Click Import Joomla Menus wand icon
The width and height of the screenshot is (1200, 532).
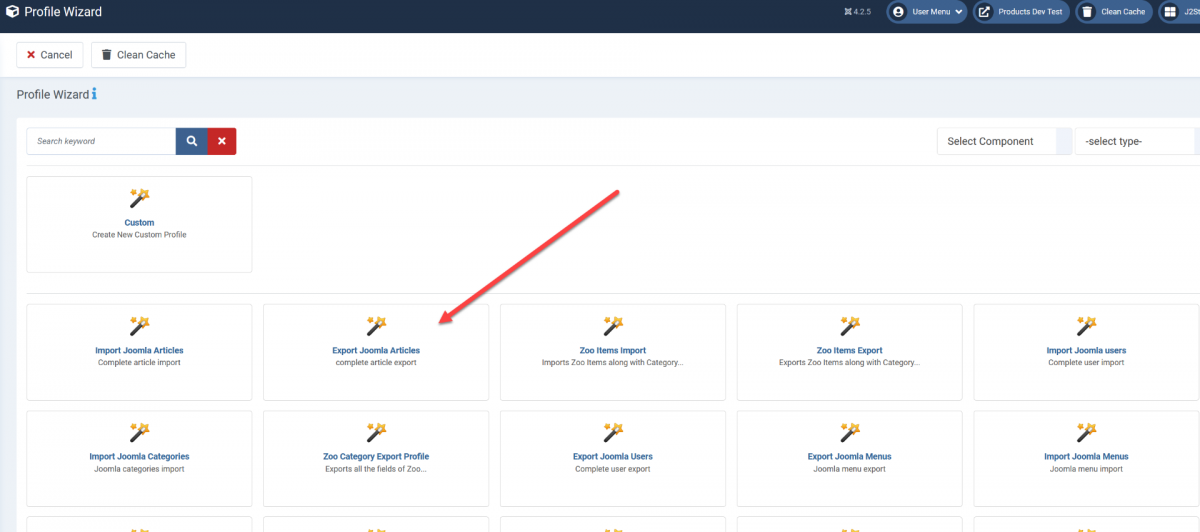point(1086,432)
